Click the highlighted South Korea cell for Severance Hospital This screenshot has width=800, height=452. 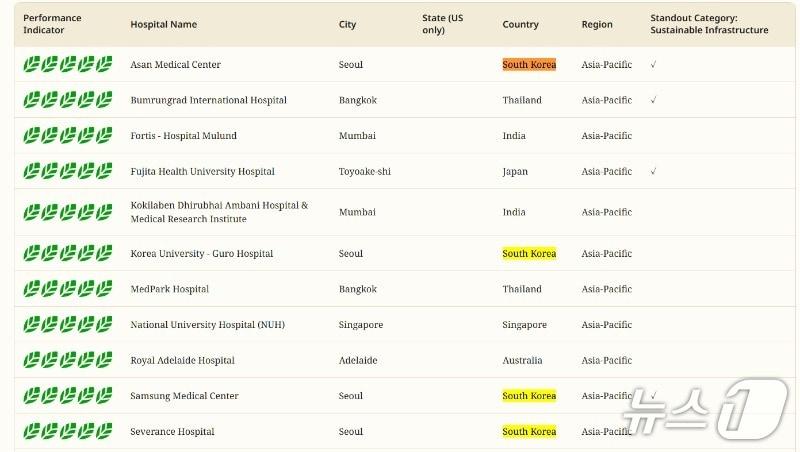pyautogui.click(x=529, y=431)
